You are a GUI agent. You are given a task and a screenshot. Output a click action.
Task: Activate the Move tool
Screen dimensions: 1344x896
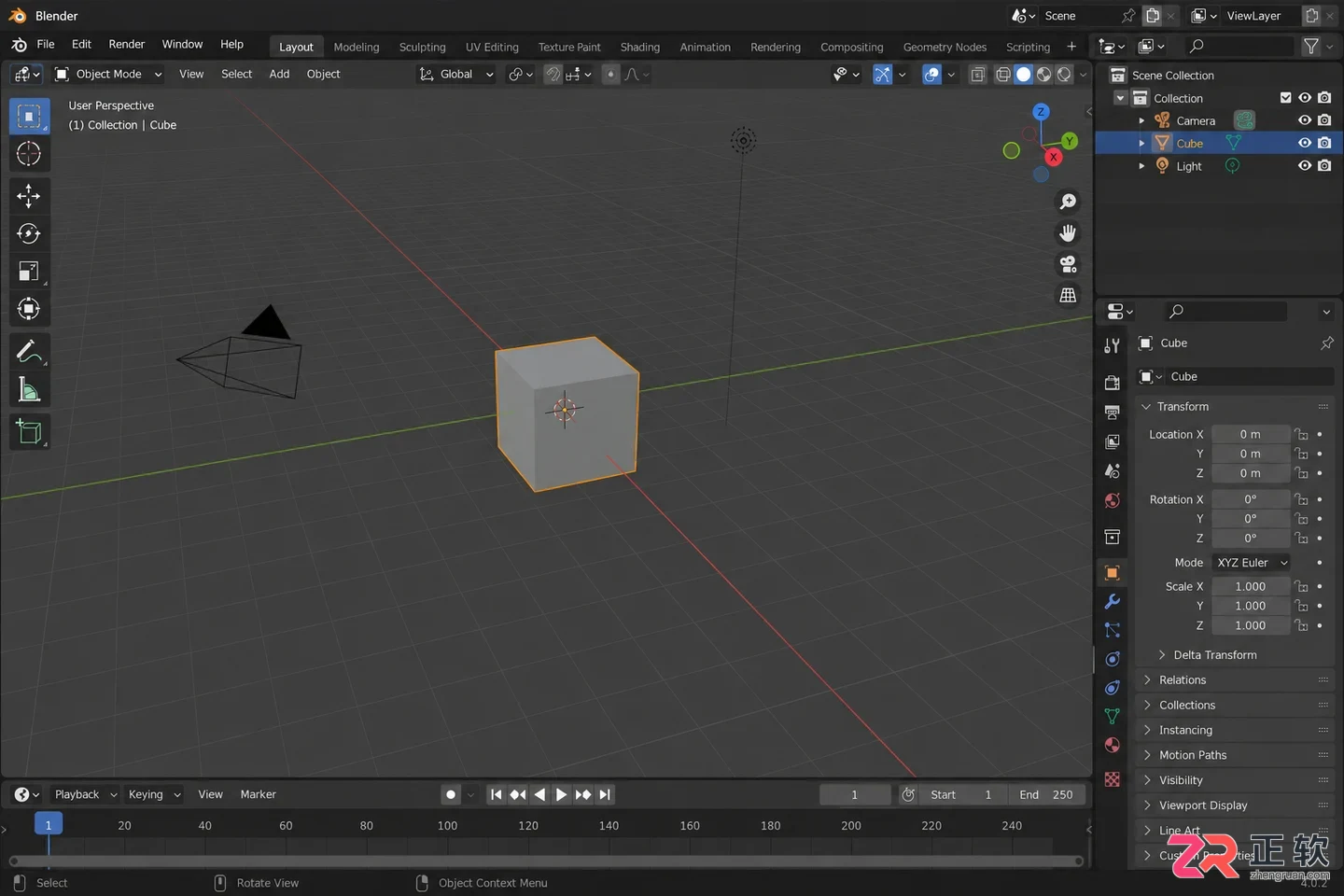coord(29,195)
